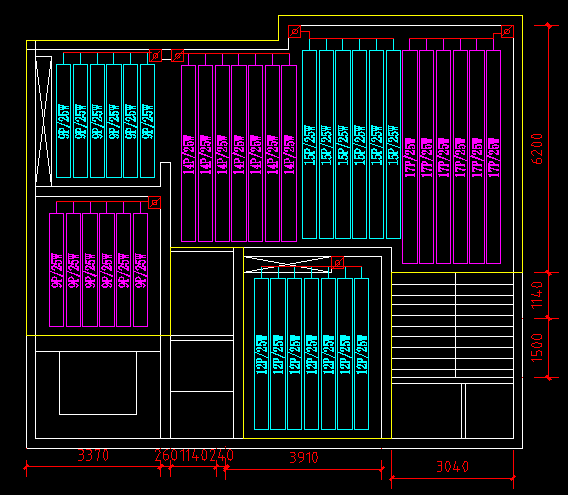Select the valve symbol feeding the 17P/25W loops

(507, 32)
